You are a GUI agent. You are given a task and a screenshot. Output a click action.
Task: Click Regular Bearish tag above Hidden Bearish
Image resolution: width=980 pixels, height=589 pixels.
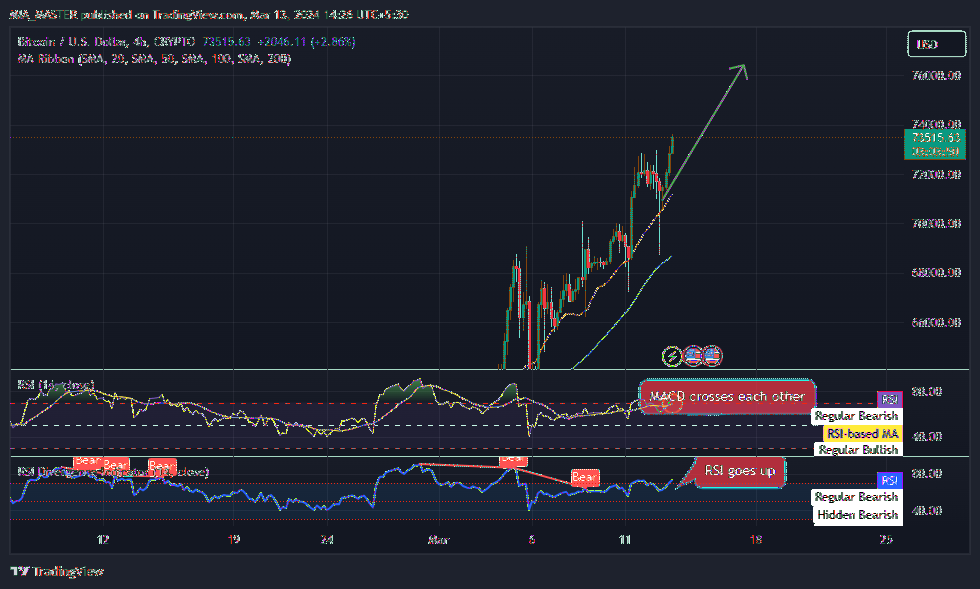[856, 497]
